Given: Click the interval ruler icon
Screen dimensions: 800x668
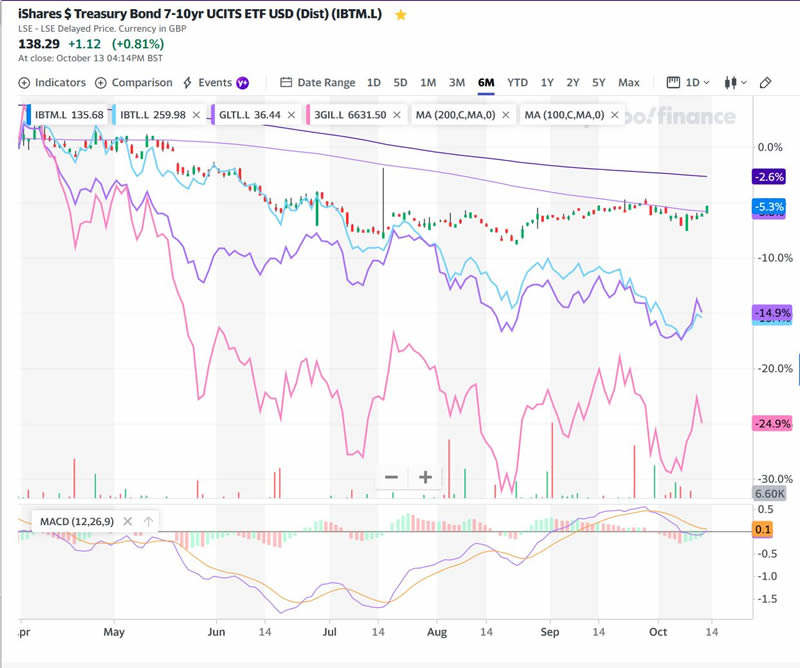Looking at the screenshot, I should point(673,82).
